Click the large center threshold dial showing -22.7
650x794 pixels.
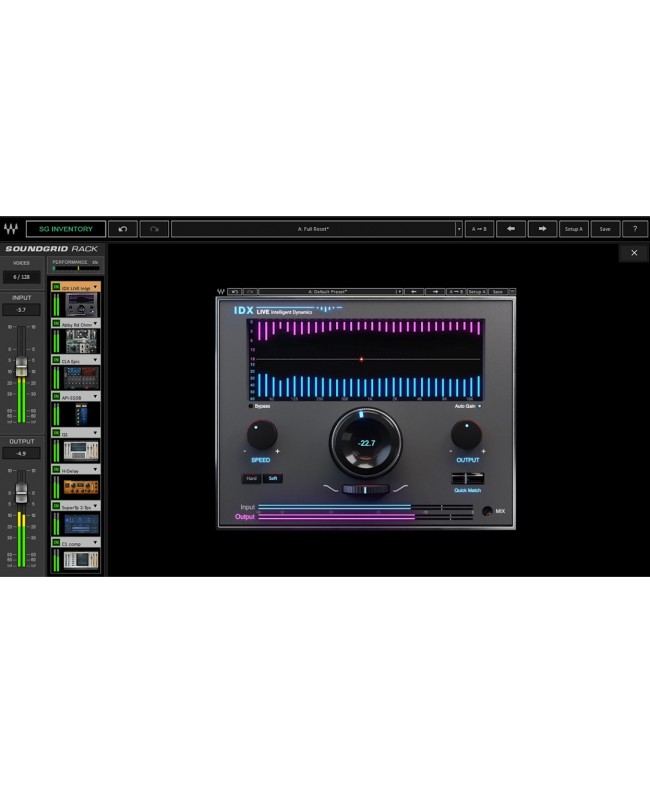click(366, 443)
